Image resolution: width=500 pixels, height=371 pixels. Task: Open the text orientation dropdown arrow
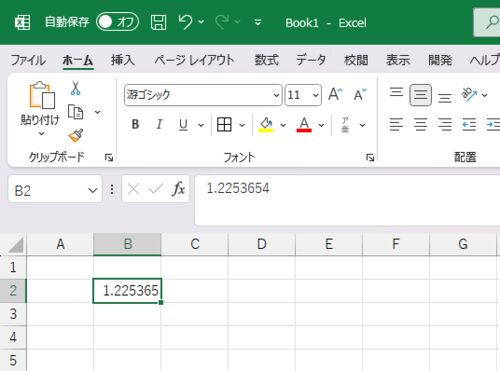pyautogui.click(x=485, y=95)
